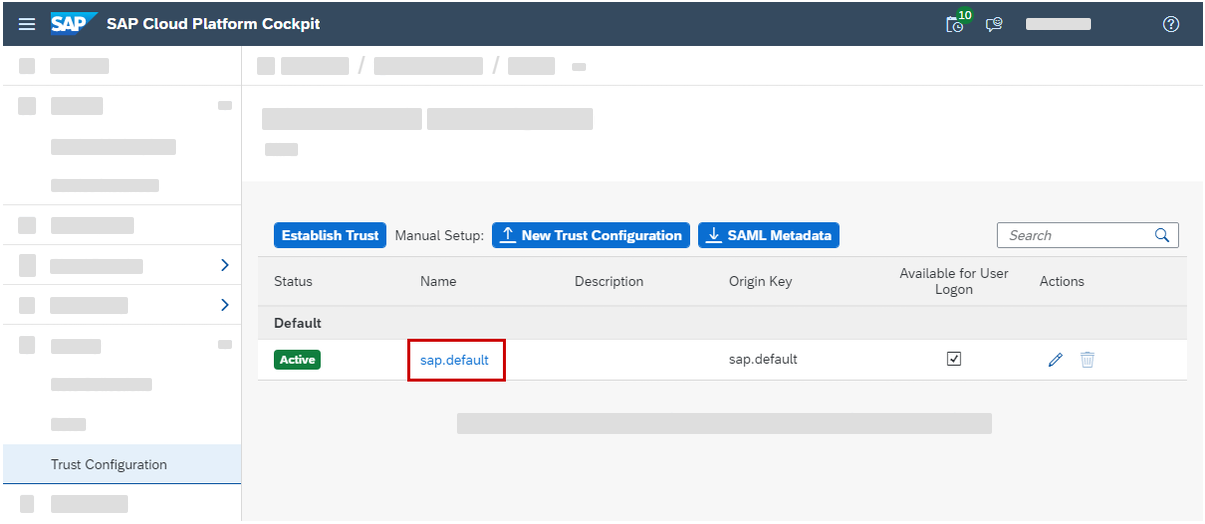This screenshot has width=1205, height=524.
Task: Click the Active status badge
Action: [x=298, y=360]
